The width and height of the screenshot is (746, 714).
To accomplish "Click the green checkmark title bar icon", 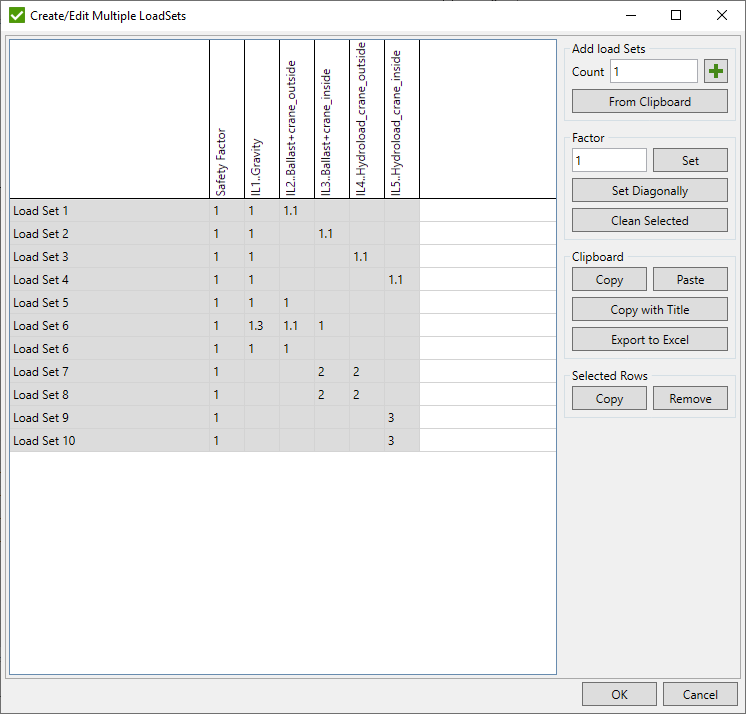I will pos(16,15).
